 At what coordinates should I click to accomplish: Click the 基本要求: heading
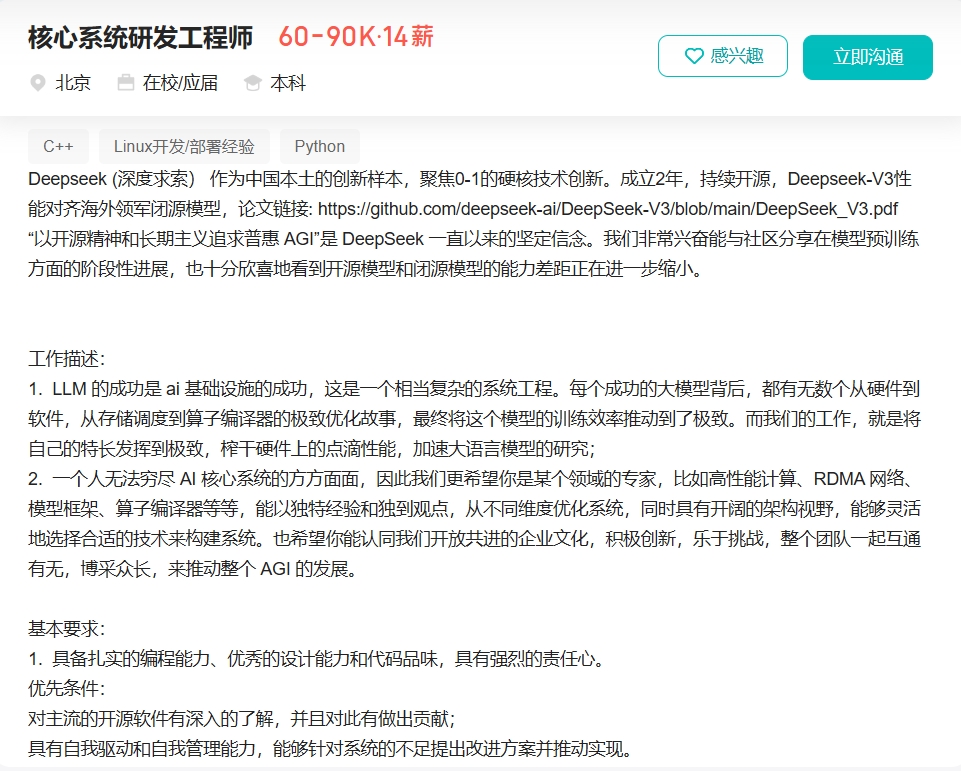point(67,629)
